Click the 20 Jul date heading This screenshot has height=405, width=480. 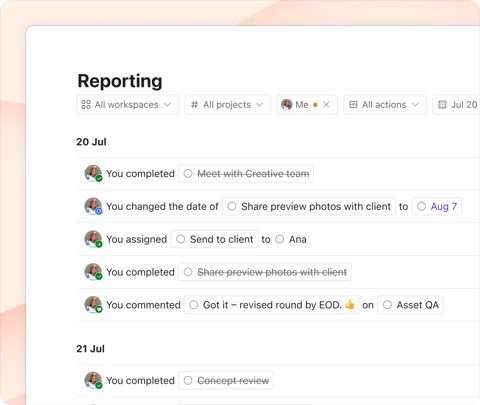click(x=91, y=142)
